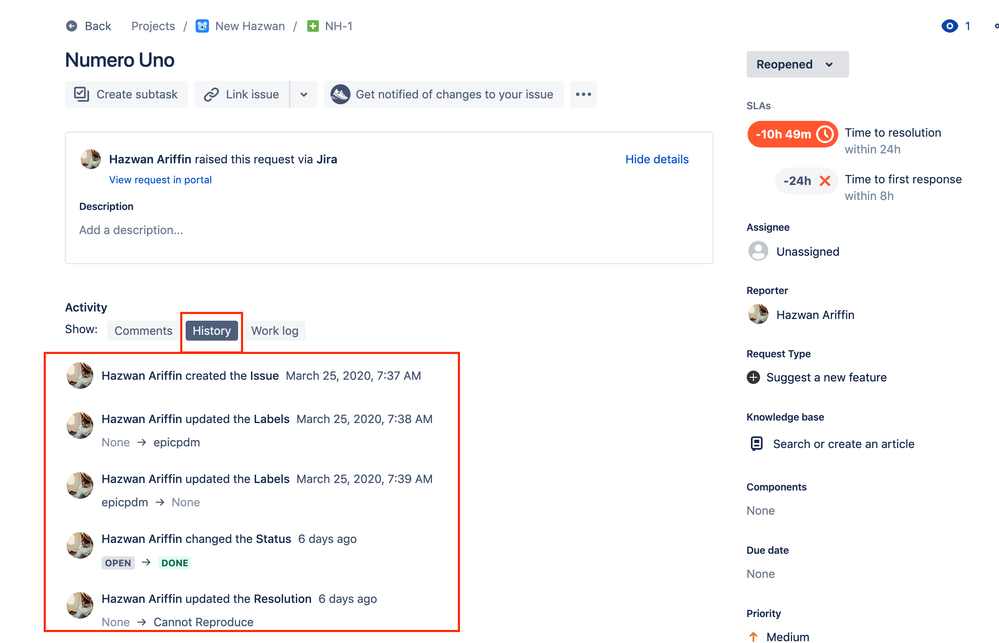The width and height of the screenshot is (999, 643).
Task: Click the -10h 49m SLA badge
Action: coord(792,134)
